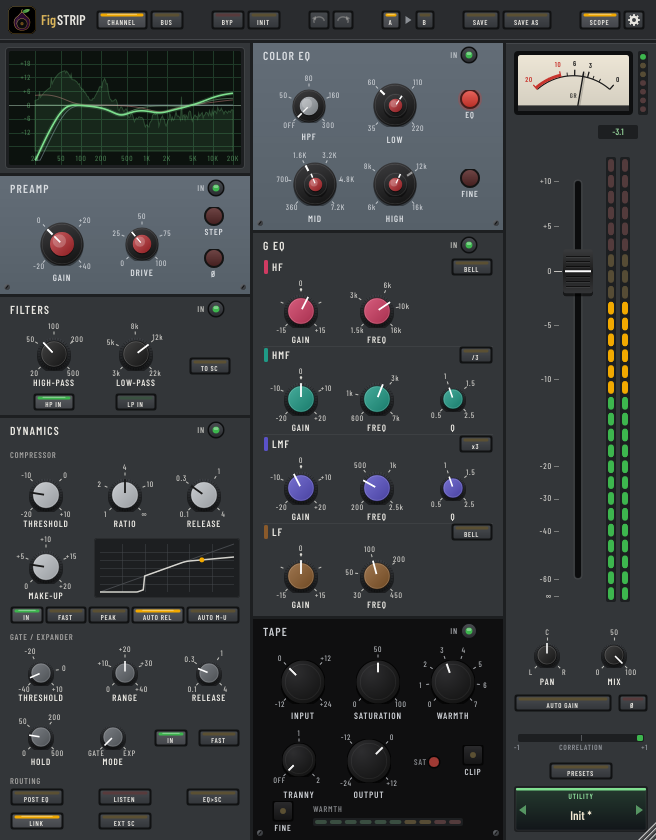Click the SAVE button
Viewport: 656px width, 840px height.
480,20
